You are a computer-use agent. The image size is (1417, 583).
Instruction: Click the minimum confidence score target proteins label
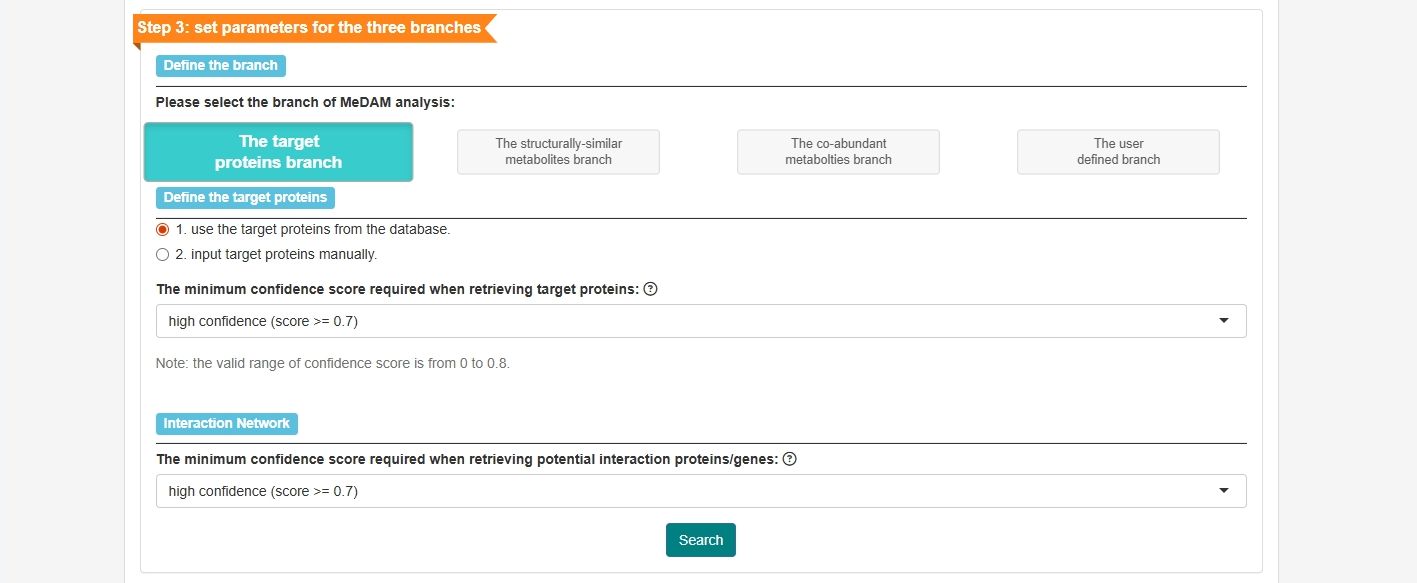(397, 289)
